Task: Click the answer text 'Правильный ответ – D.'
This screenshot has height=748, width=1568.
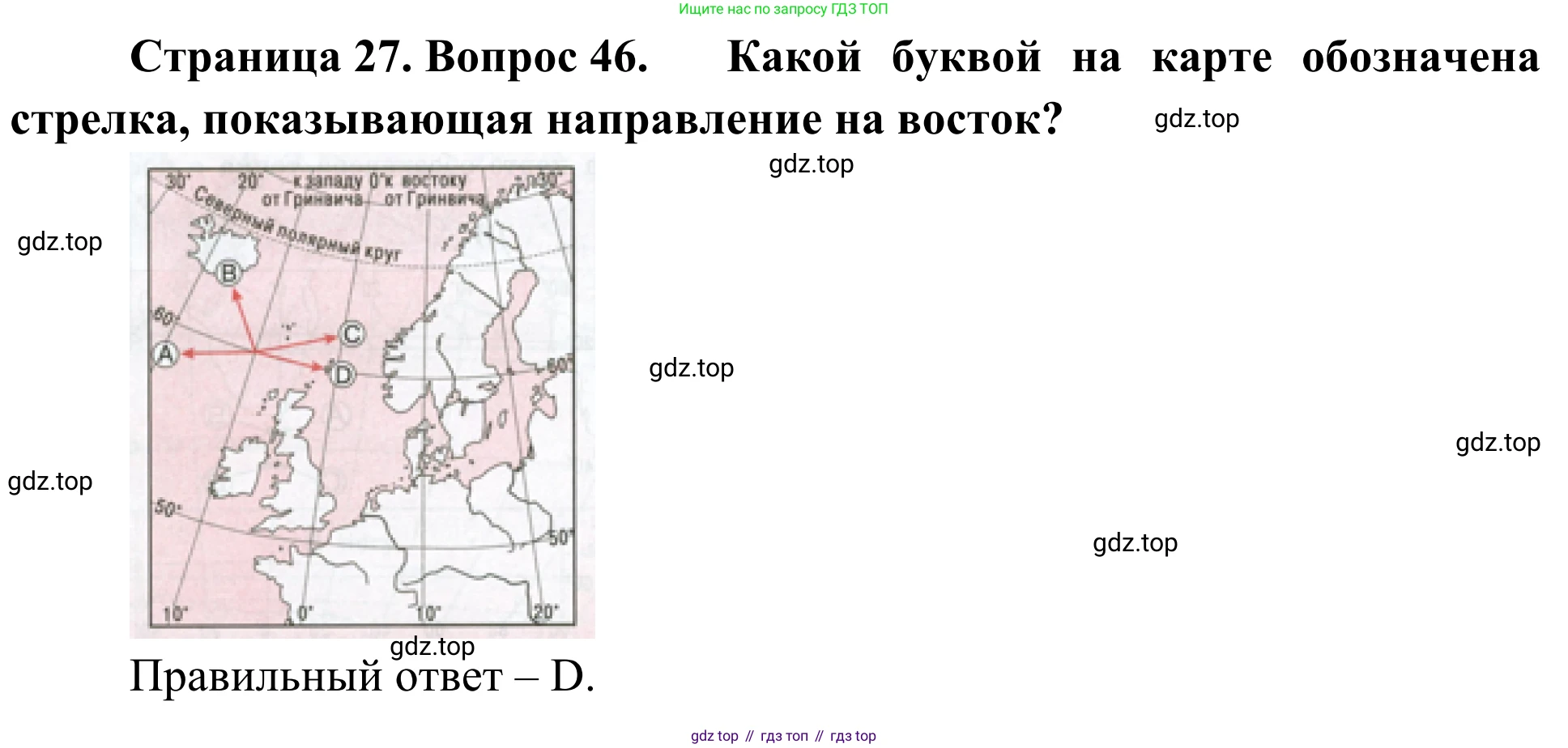Action: [362, 676]
